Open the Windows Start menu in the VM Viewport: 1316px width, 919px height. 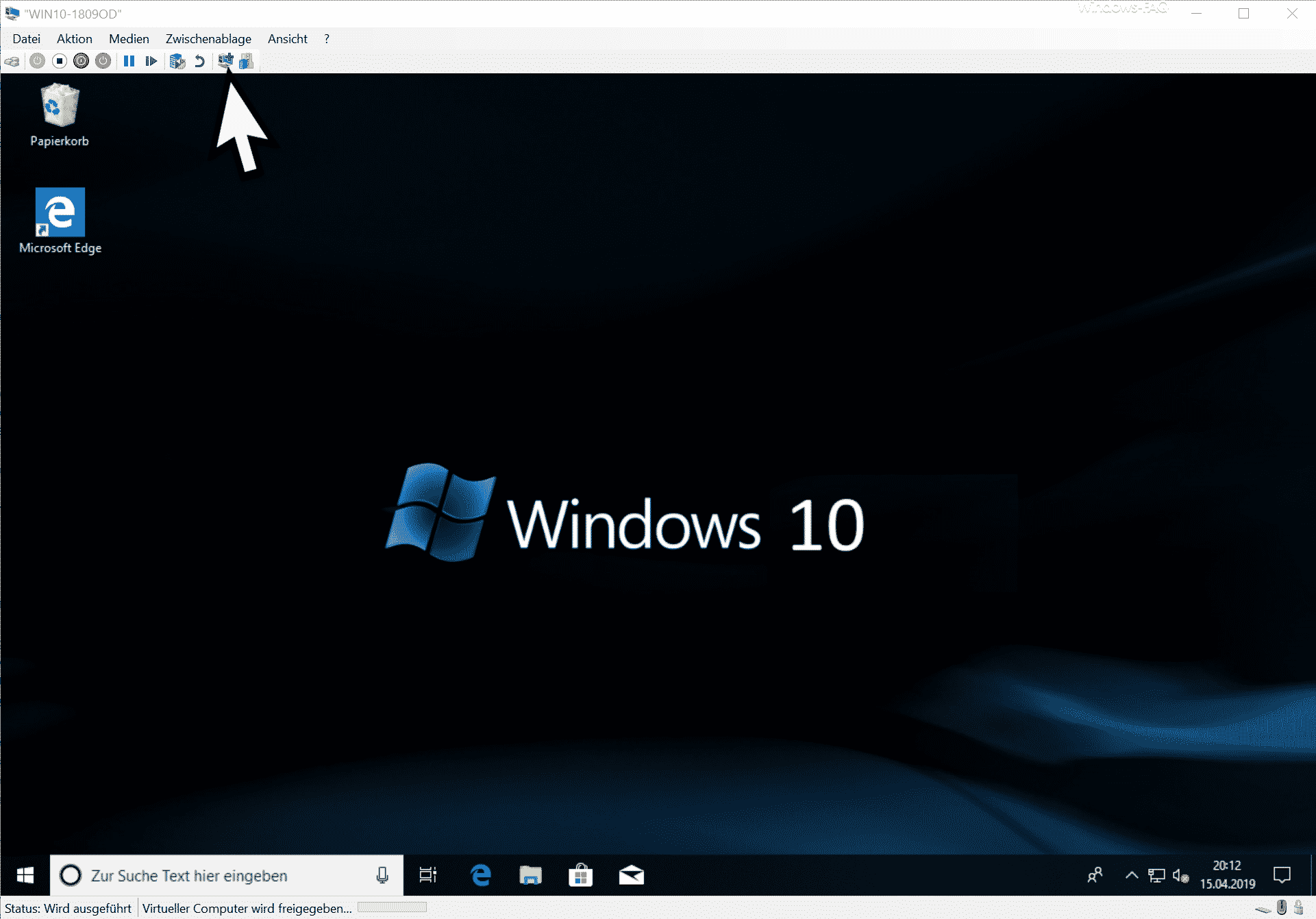[x=25, y=875]
